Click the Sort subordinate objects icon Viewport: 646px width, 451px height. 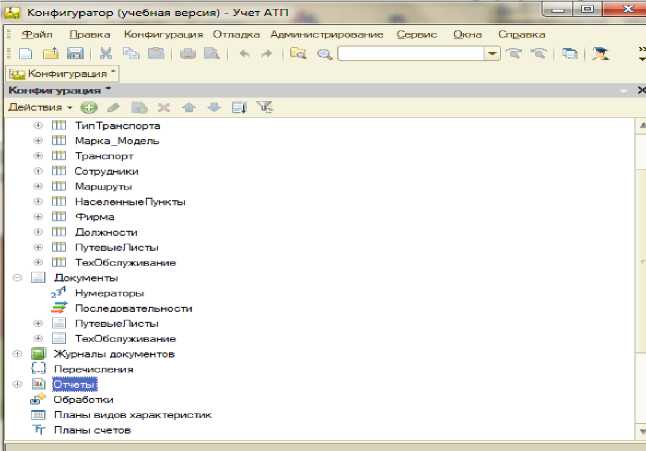coord(239,107)
